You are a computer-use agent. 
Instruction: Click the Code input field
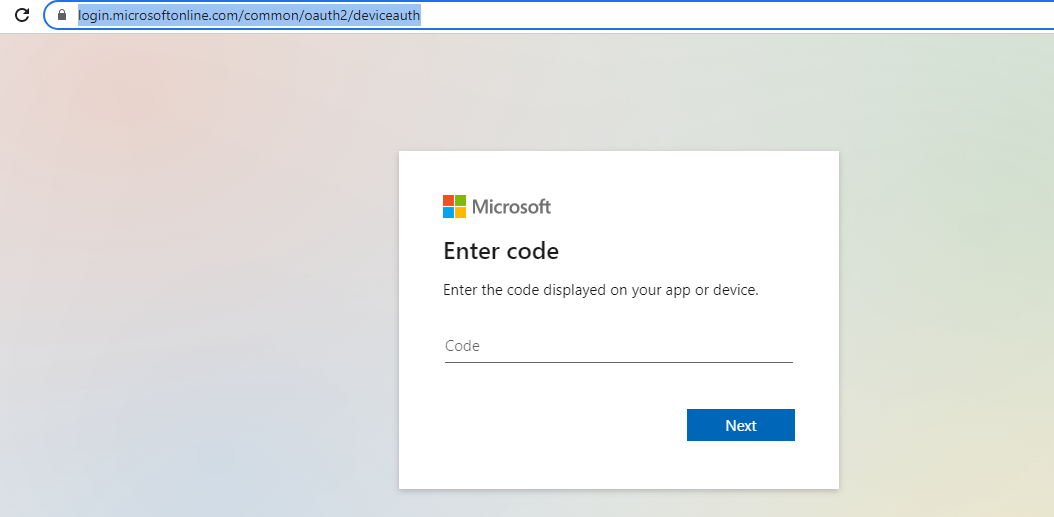click(618, 346)
